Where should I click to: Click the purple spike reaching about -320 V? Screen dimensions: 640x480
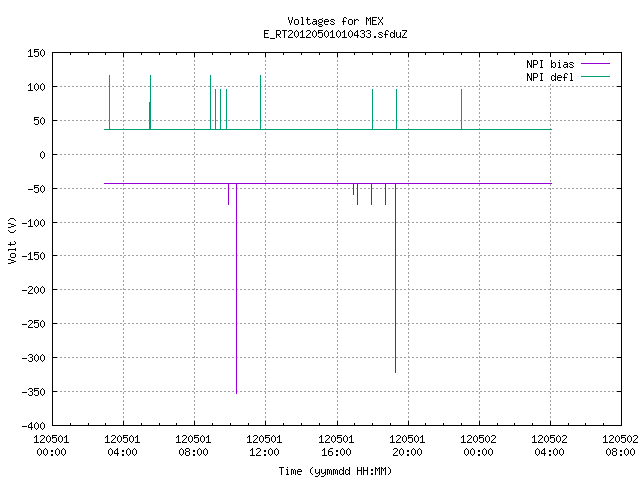(x=395, y=278)
